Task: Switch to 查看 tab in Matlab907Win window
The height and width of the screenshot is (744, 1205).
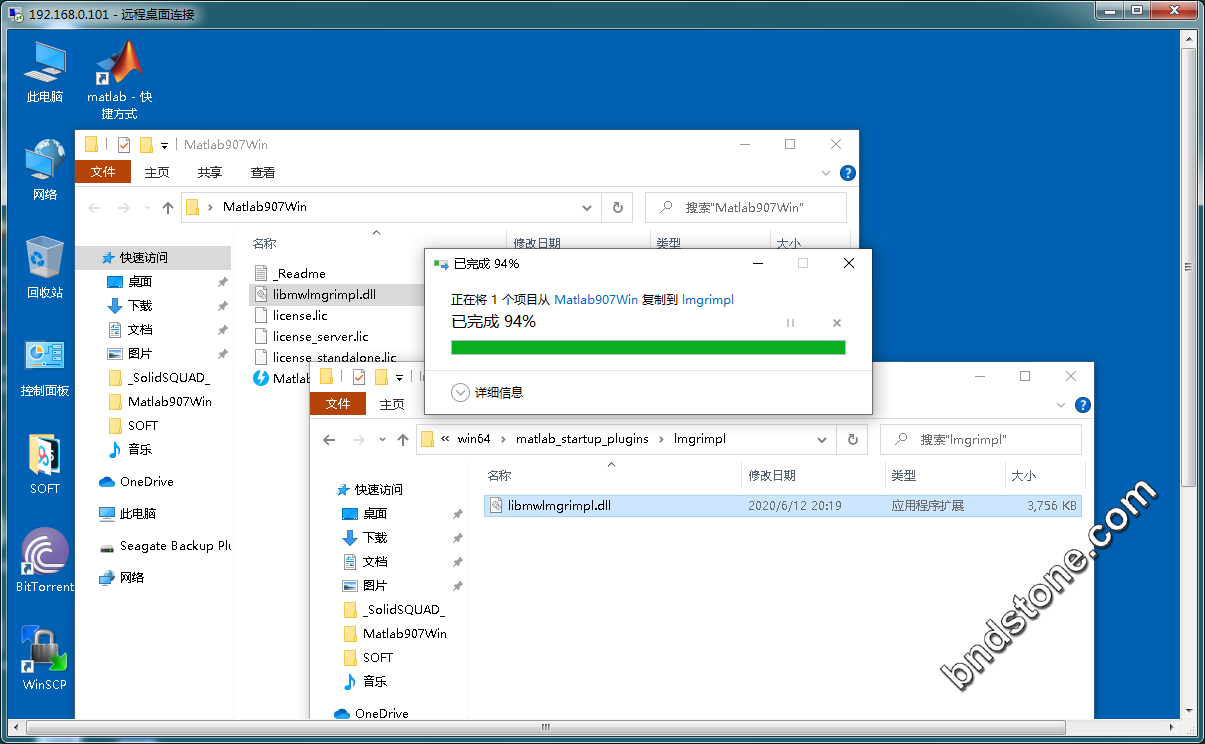Action: click(x=263, y=172)
